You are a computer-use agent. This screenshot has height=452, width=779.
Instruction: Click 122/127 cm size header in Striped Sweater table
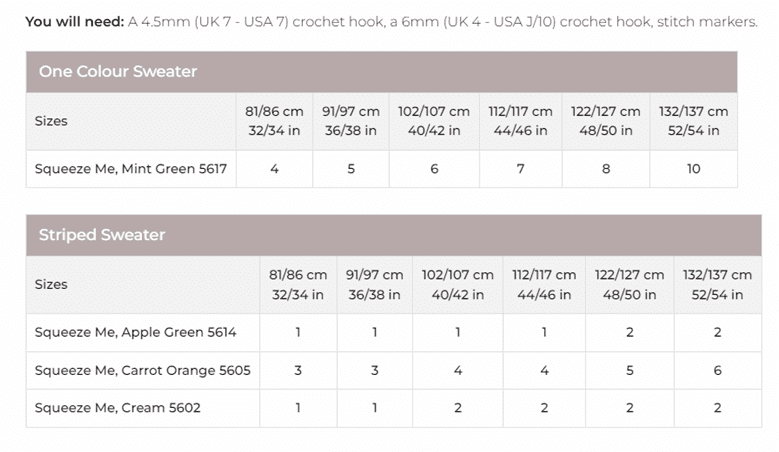click(629, 284)
